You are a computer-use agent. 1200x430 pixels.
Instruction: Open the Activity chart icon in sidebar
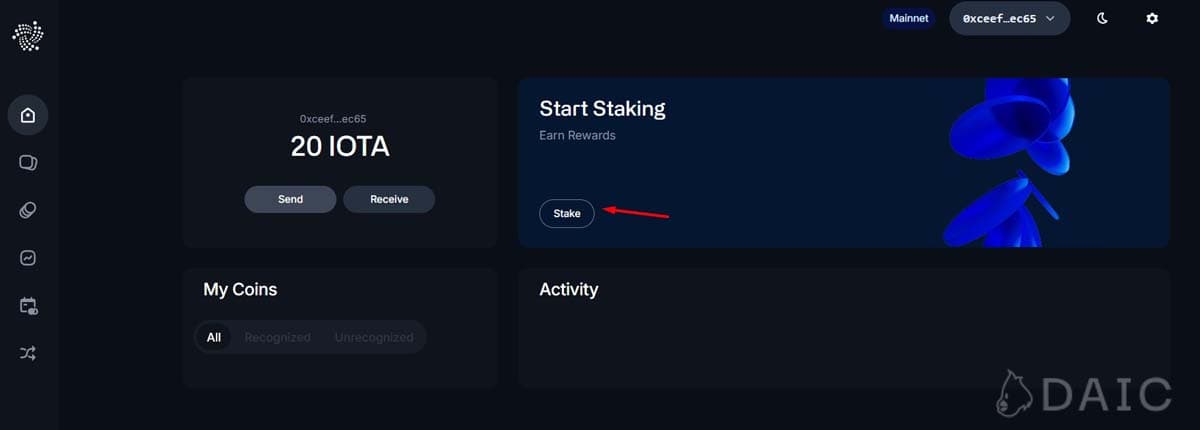(x=28, y=258)
